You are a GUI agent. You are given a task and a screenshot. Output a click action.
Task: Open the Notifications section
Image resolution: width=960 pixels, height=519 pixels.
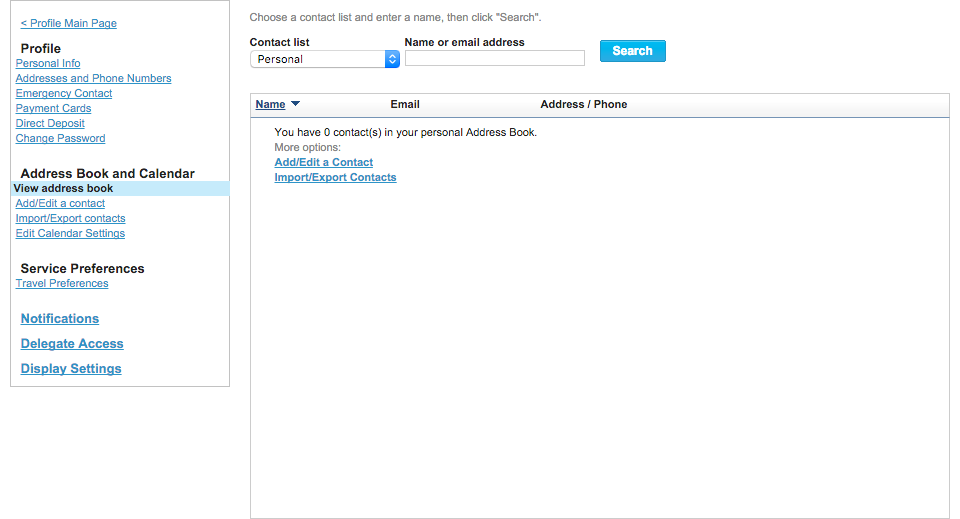tap(59, 319)
